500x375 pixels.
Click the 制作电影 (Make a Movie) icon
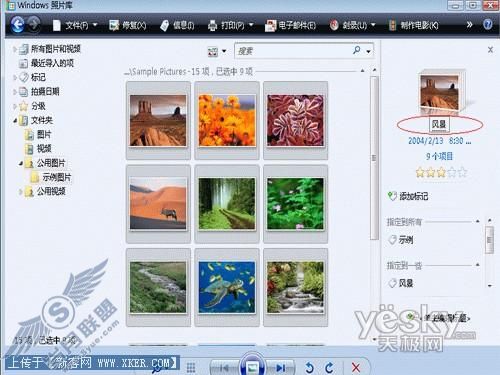[392, 25]
